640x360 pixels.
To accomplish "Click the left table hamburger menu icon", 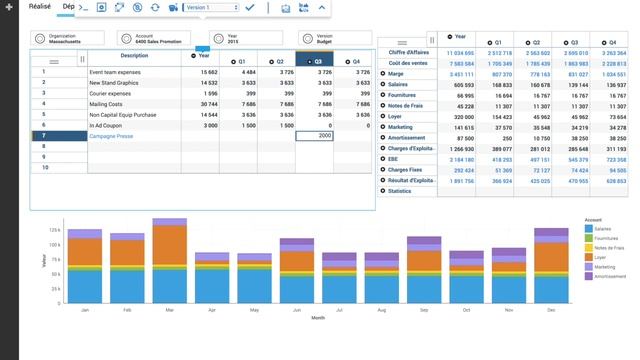I will (x=54, y=62).
